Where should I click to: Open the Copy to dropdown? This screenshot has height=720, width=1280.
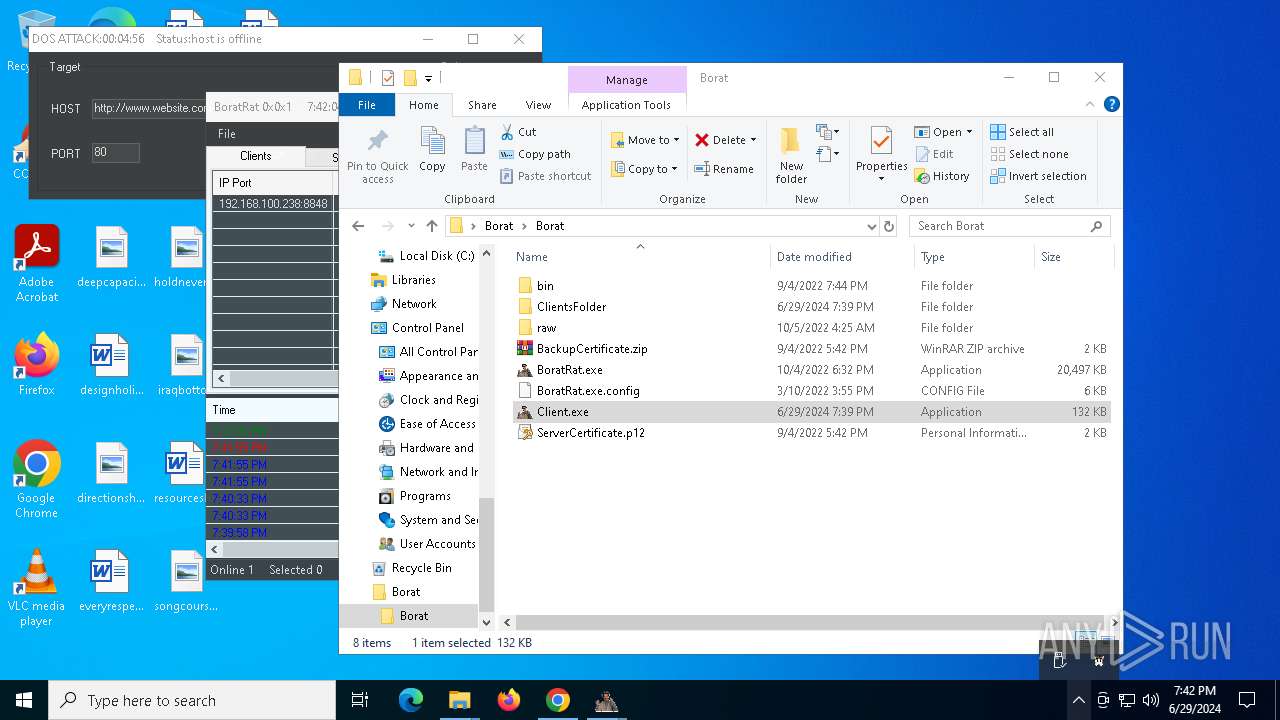pos(645,169)
